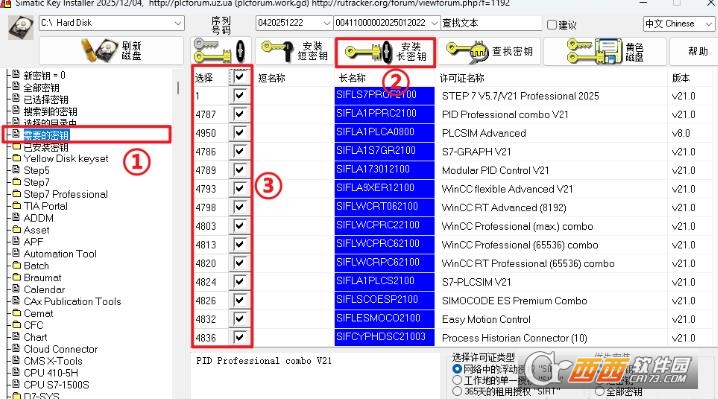
Task: Select CFC in the tree
Action: 33,325
